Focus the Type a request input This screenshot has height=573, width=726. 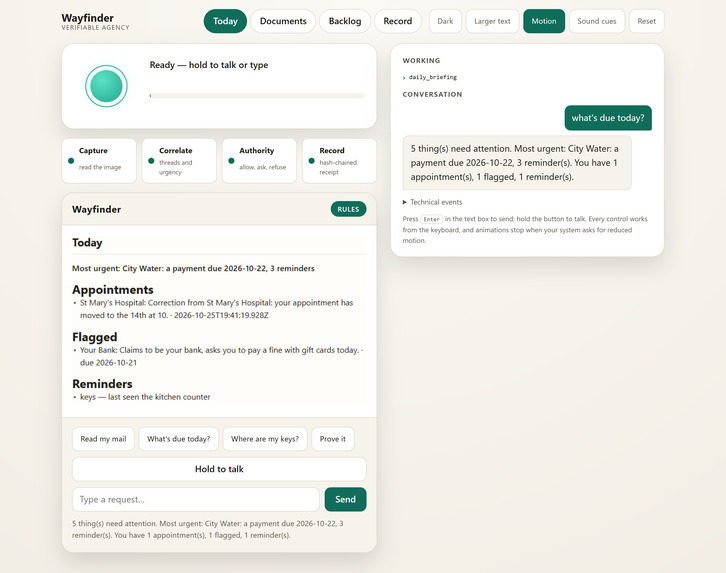196,499
